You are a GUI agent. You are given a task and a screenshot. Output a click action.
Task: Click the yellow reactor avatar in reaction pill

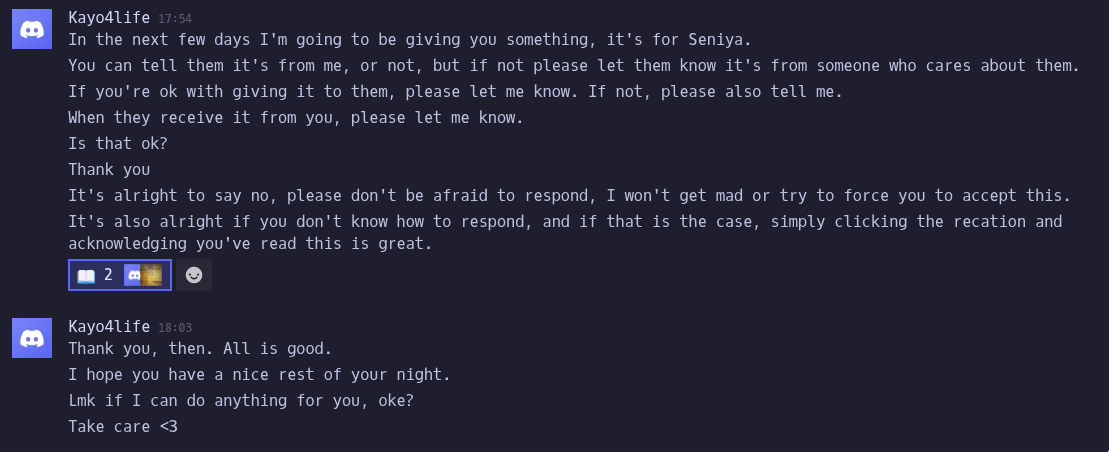(x=151, y=275)
